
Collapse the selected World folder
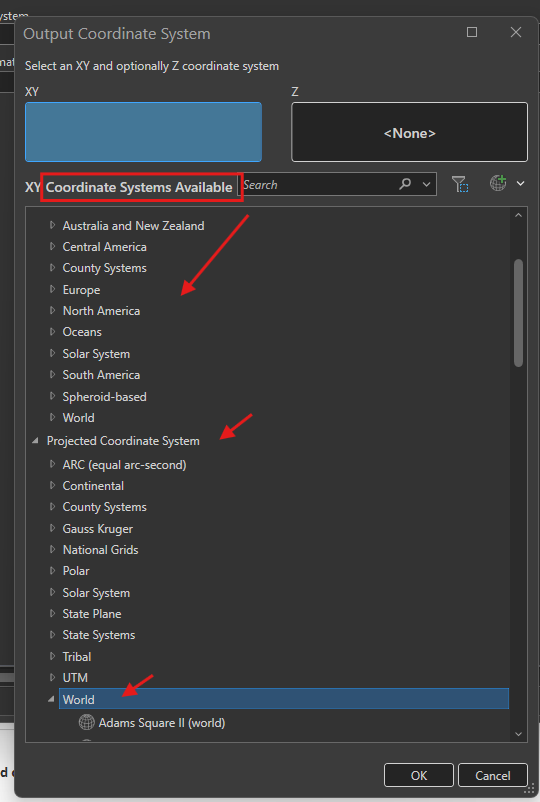[51, 699]
